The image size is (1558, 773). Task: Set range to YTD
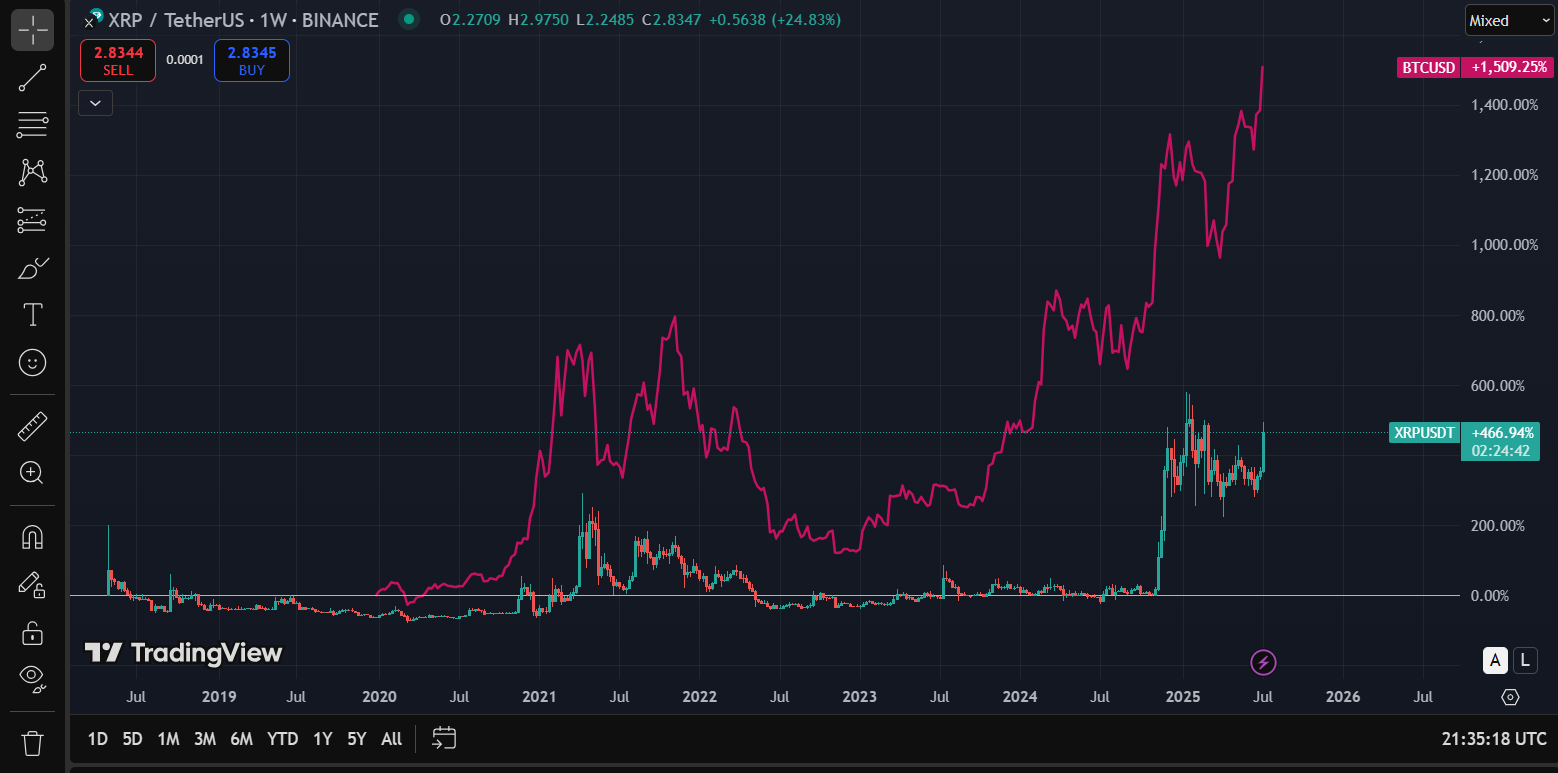282,739
